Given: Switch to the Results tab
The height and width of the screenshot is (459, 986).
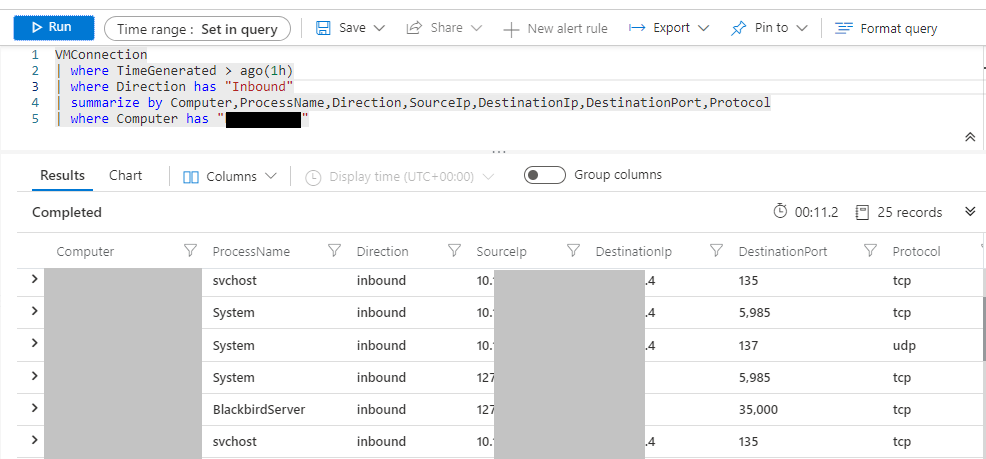Looking at the screenshot, I should coord(62,176).
